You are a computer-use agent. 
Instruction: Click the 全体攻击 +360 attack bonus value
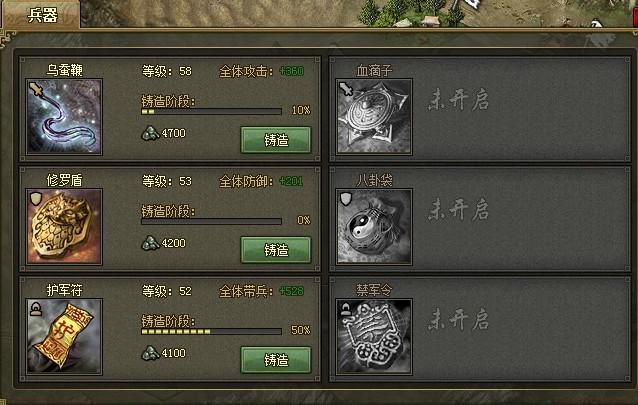coord(292,71)
